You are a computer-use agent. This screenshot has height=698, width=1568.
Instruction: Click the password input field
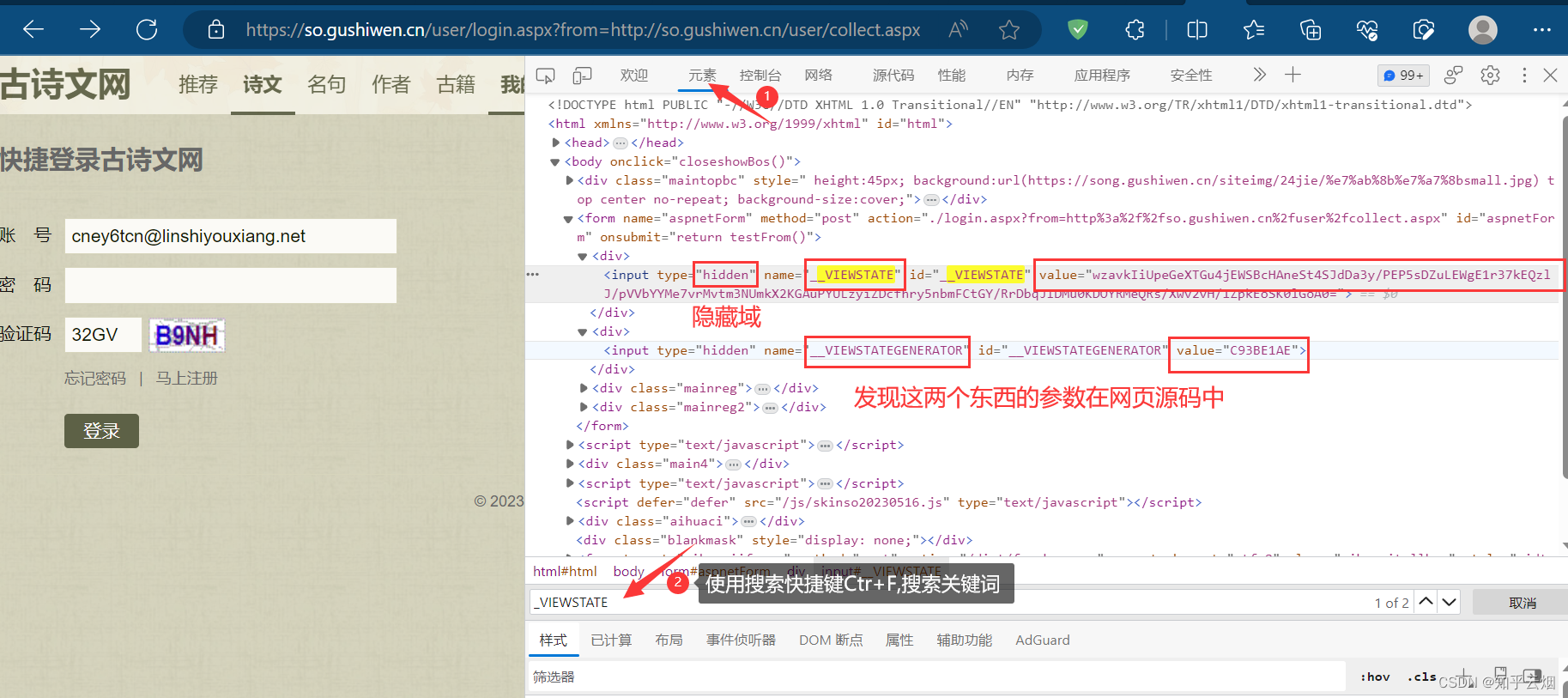point(231,285)
